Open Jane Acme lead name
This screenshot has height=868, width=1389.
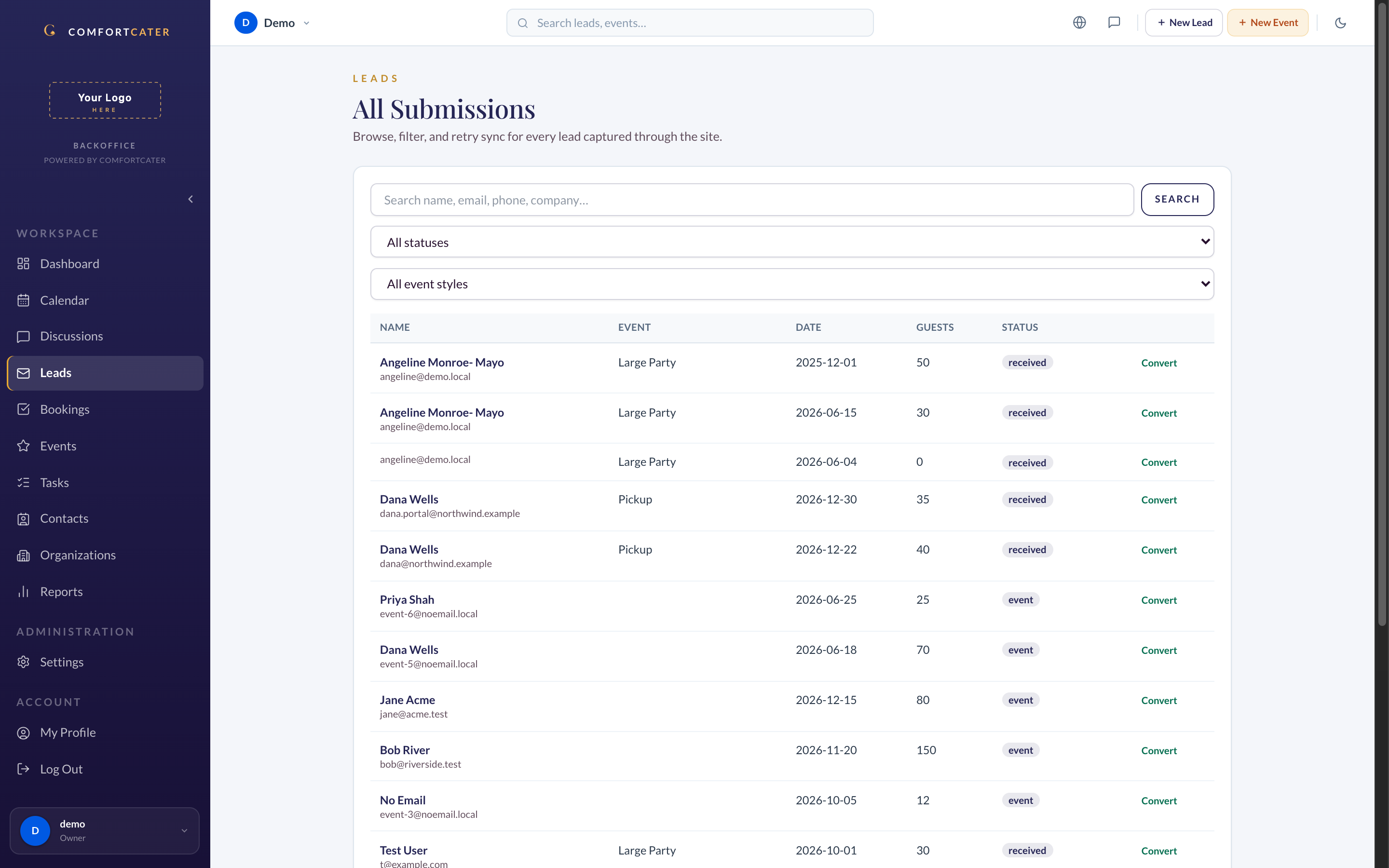(x=407, y=700)
